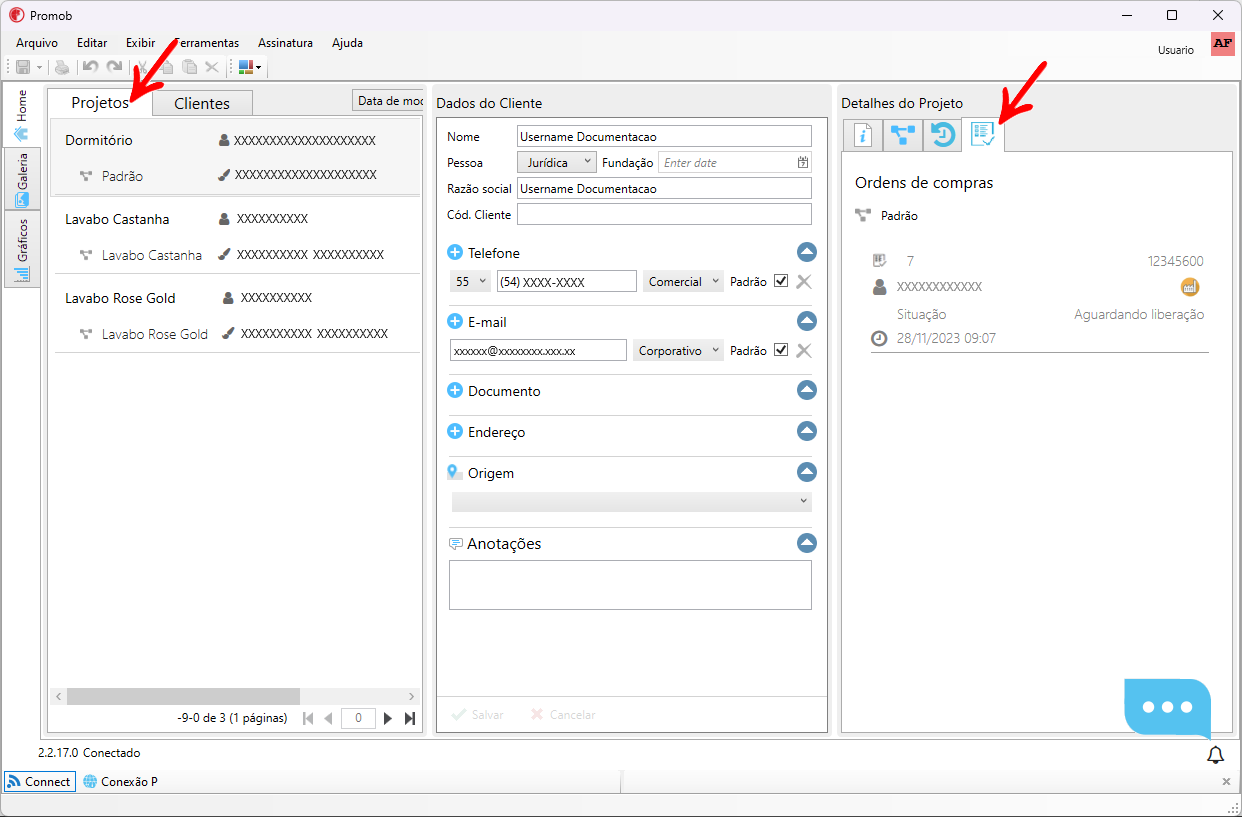Add a new E-mail entry

coord(455,322)
